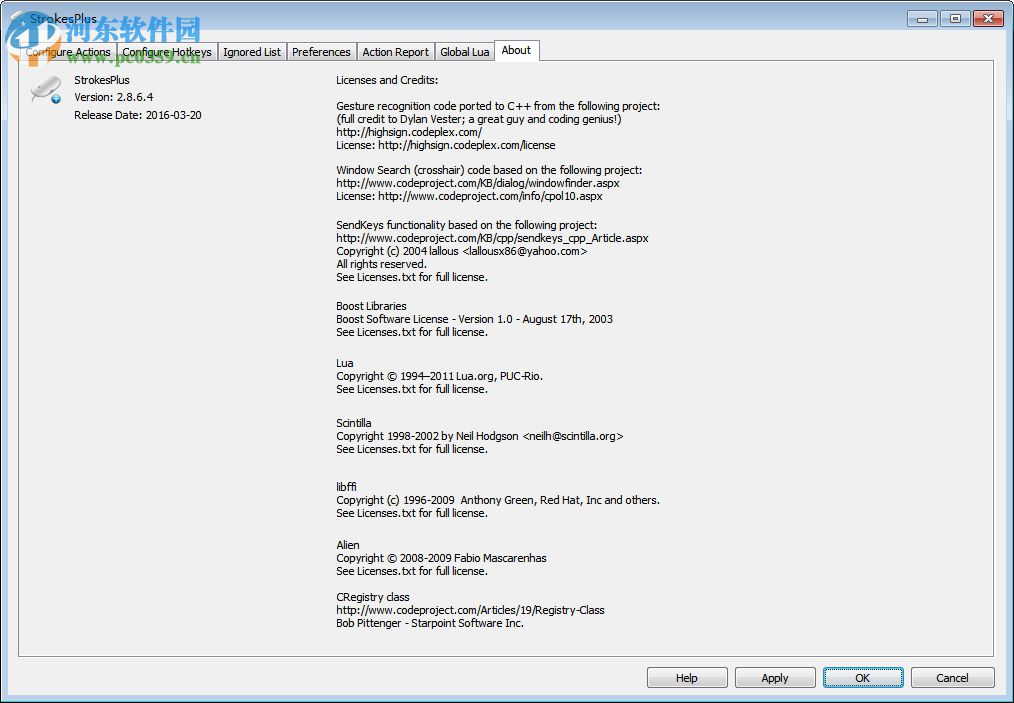1014x703 pixels.
Task: Click the Help button
Action: tap(687, 677)
